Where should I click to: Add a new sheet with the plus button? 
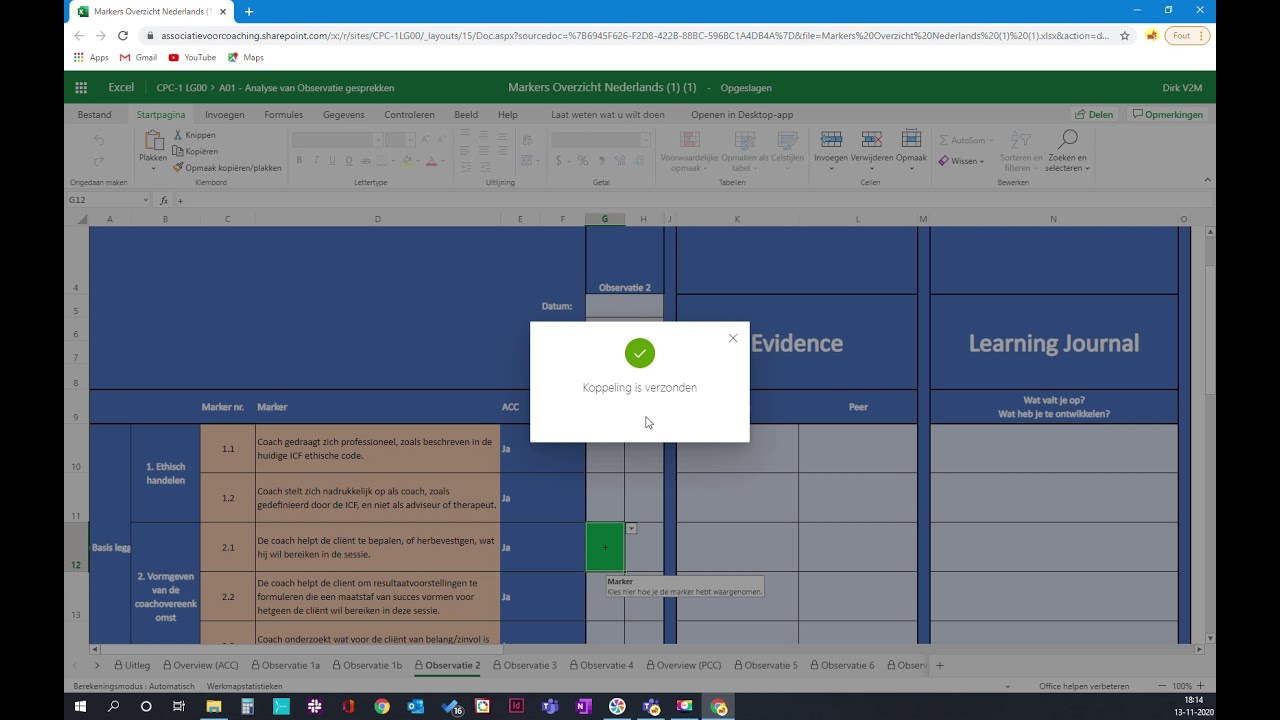(x=939, y=665)
